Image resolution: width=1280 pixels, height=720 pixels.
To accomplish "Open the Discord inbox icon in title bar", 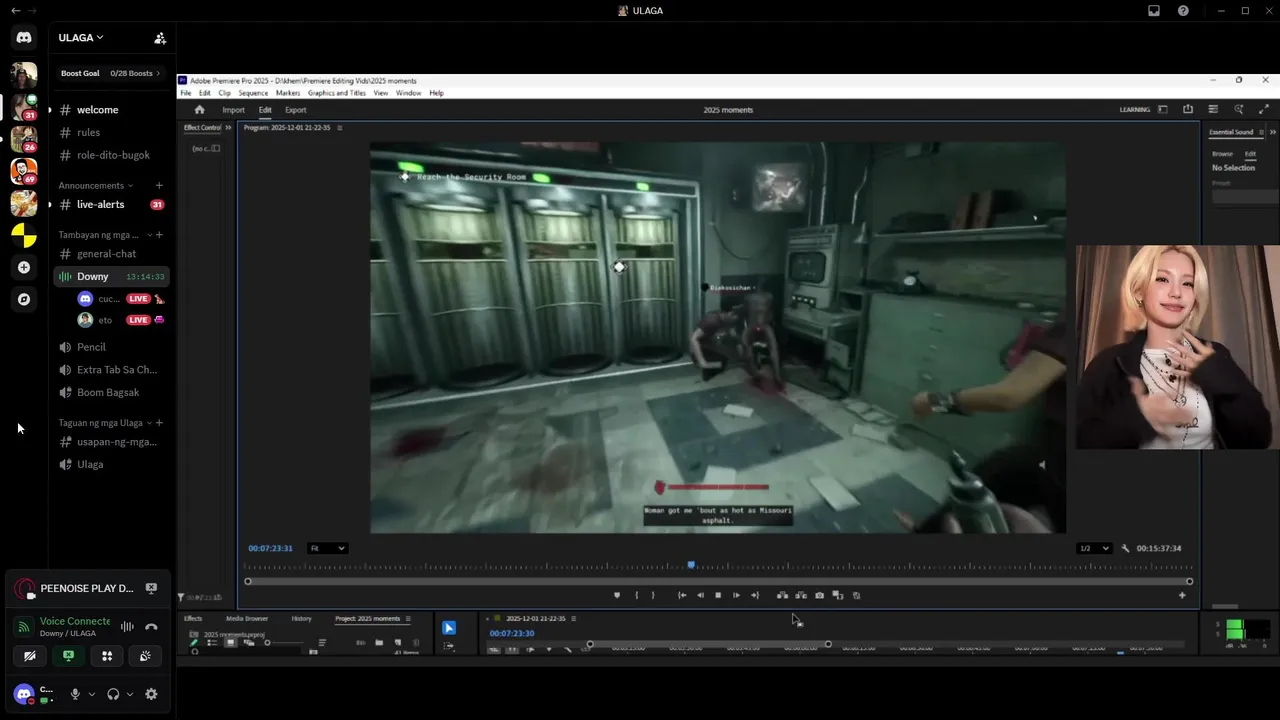I will coord(1154,11).
